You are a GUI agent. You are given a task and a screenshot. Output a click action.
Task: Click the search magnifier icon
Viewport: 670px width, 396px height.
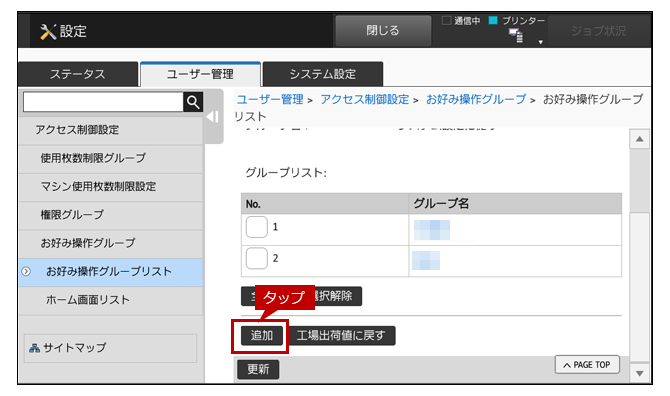(193, 102)
